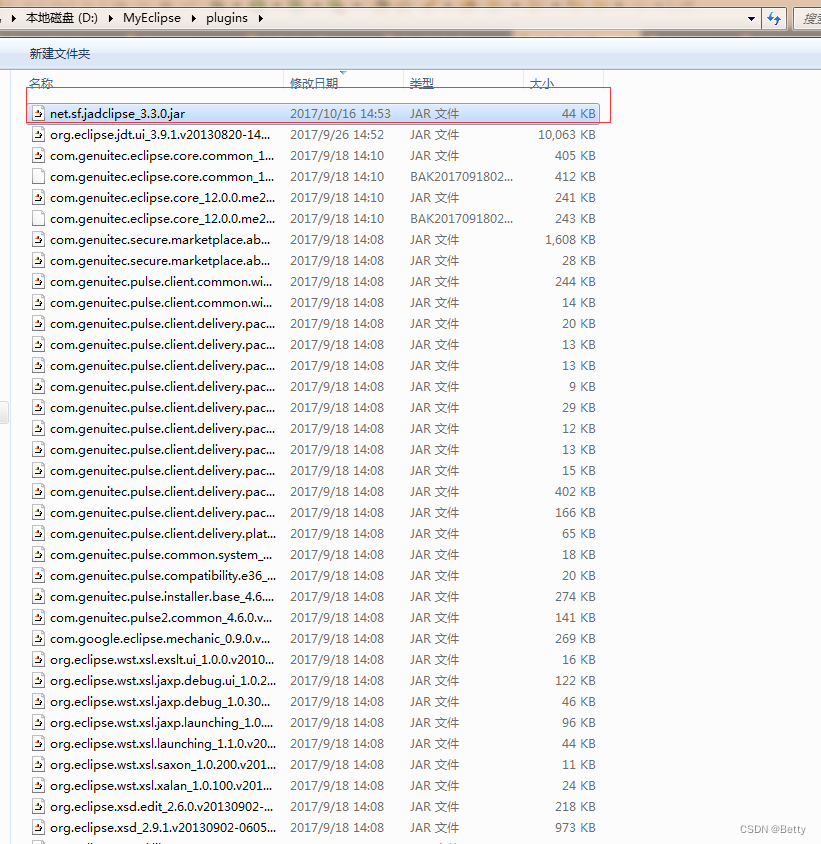This screenshot has height=844, width=821.
Task: Click the 本地磁盘 (D:) breadcrumb segment
Action: coord(62,18)
